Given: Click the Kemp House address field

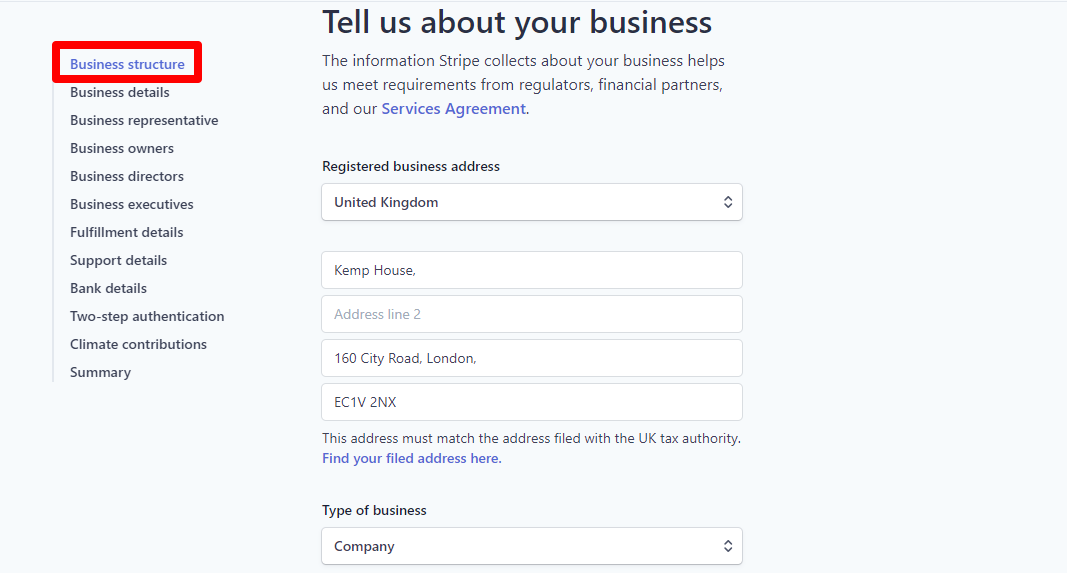Looking at the screenshot, I should (531, 270).
